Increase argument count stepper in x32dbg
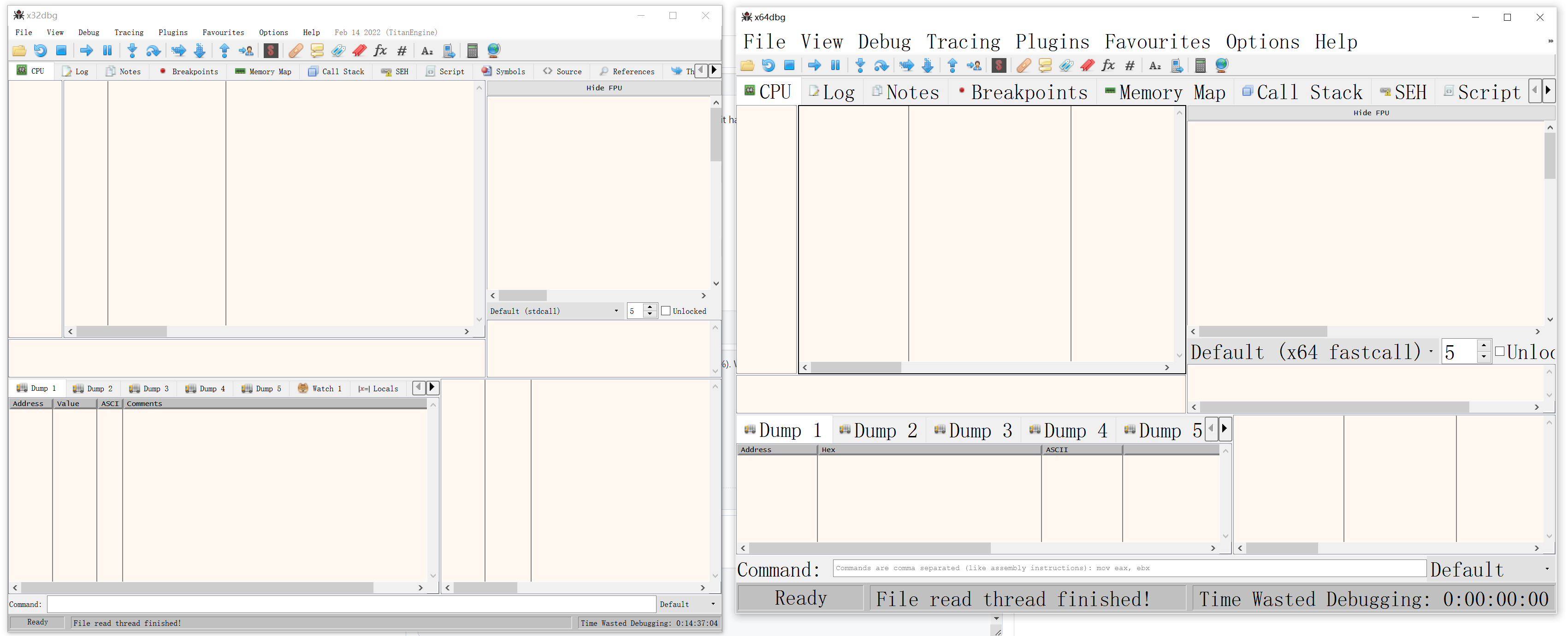 coord(650,307)
